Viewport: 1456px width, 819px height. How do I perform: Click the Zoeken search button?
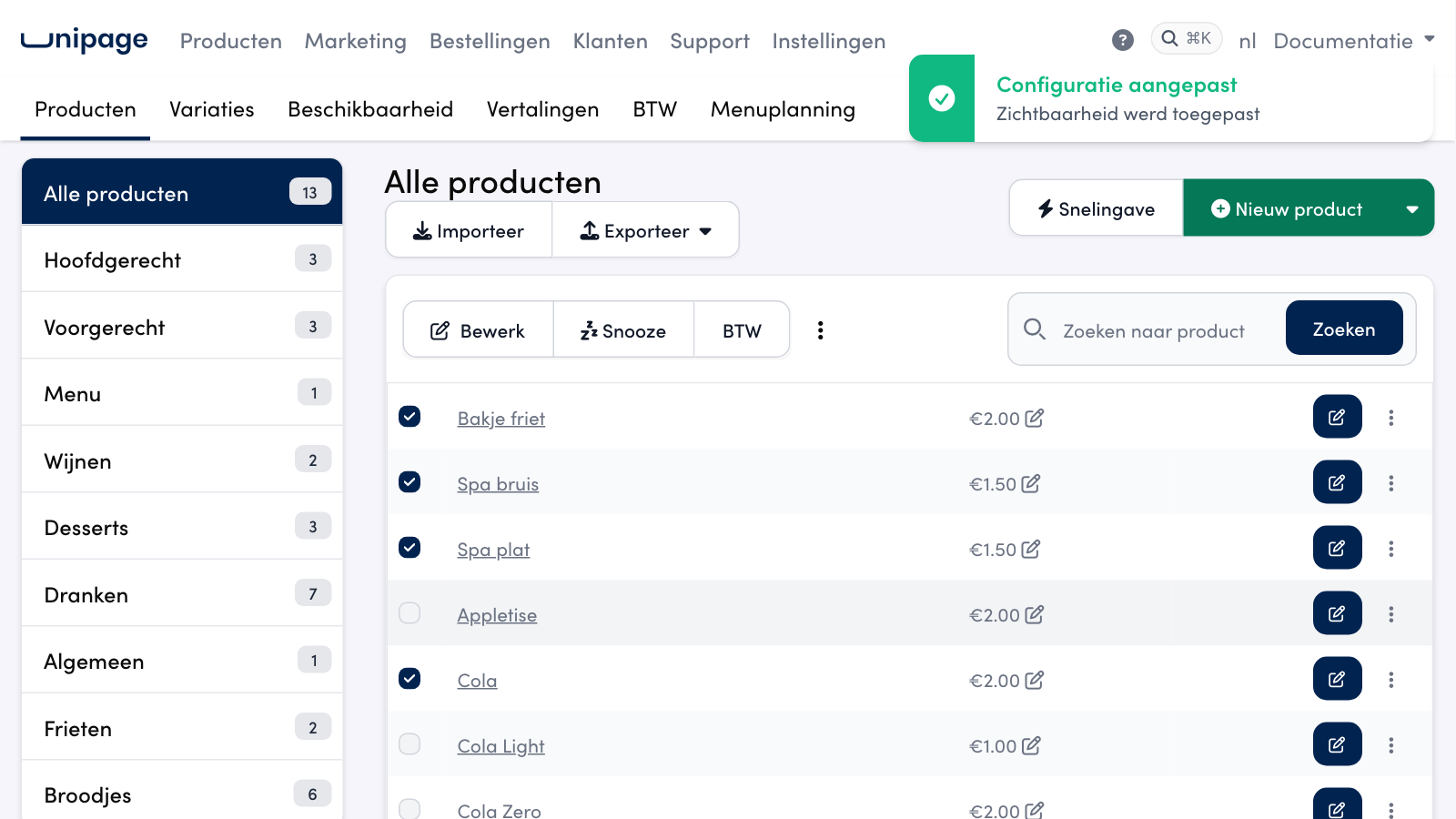click(1344, 329)
